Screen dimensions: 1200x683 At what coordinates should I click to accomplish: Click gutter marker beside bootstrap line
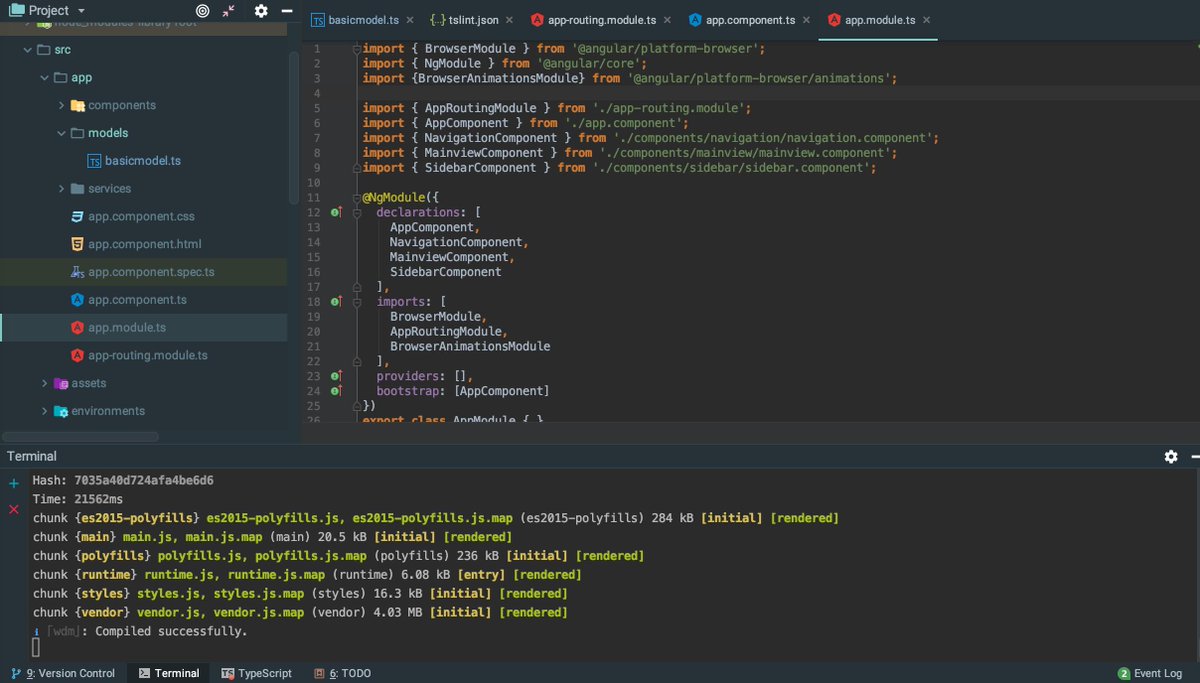point(337,391)
